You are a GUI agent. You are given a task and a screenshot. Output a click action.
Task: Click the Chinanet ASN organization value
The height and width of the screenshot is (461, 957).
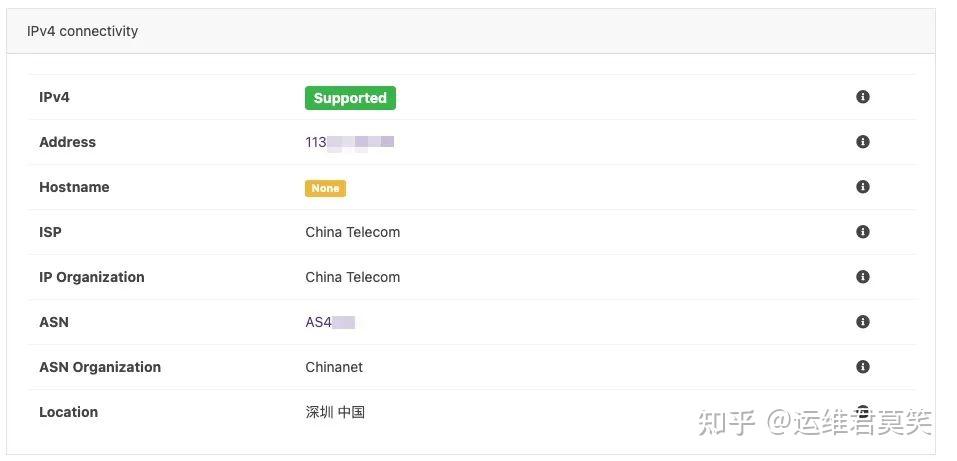[x=334, y=367]
